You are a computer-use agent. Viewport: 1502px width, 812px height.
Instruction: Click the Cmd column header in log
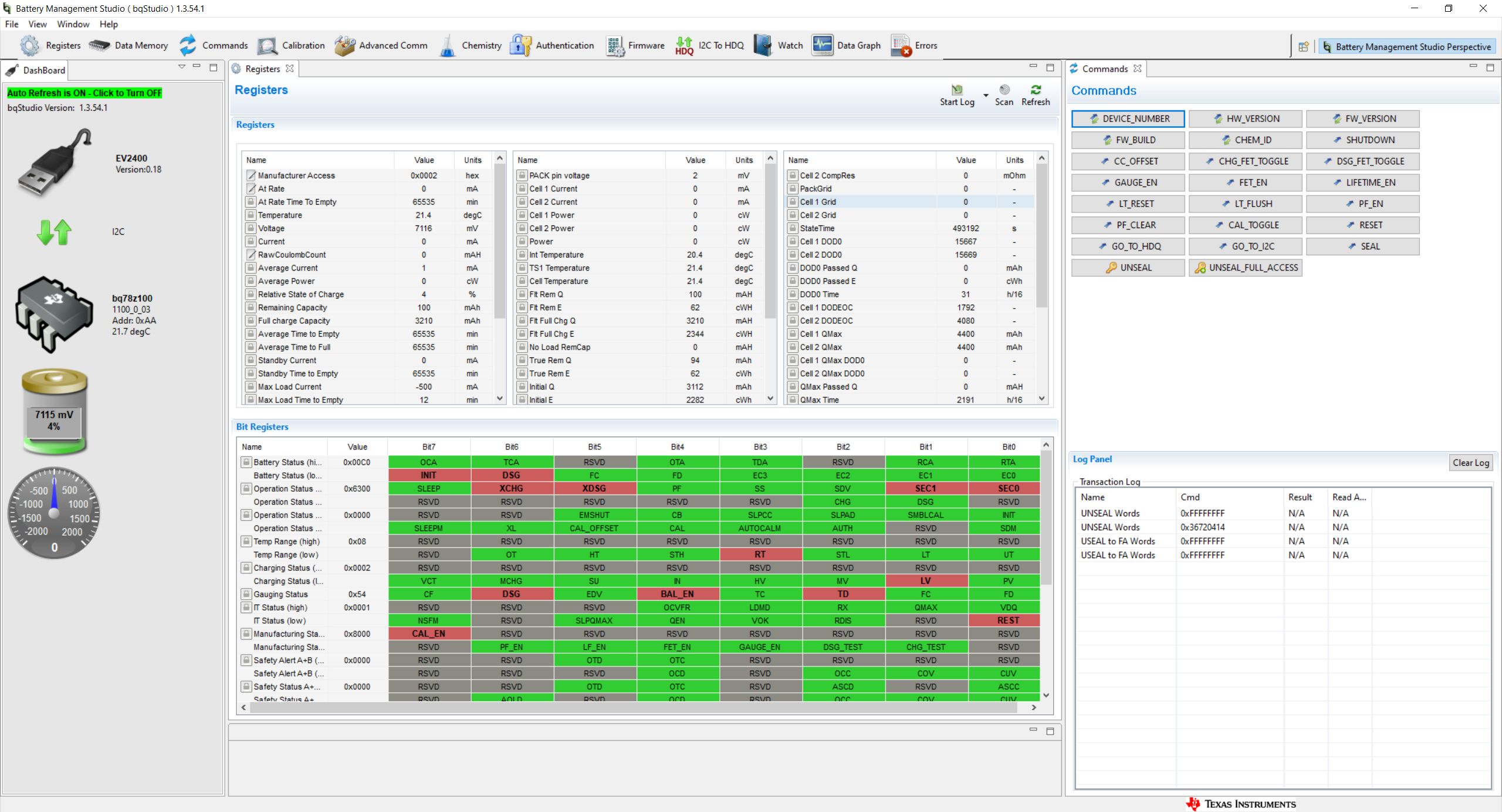(1230, 497)
